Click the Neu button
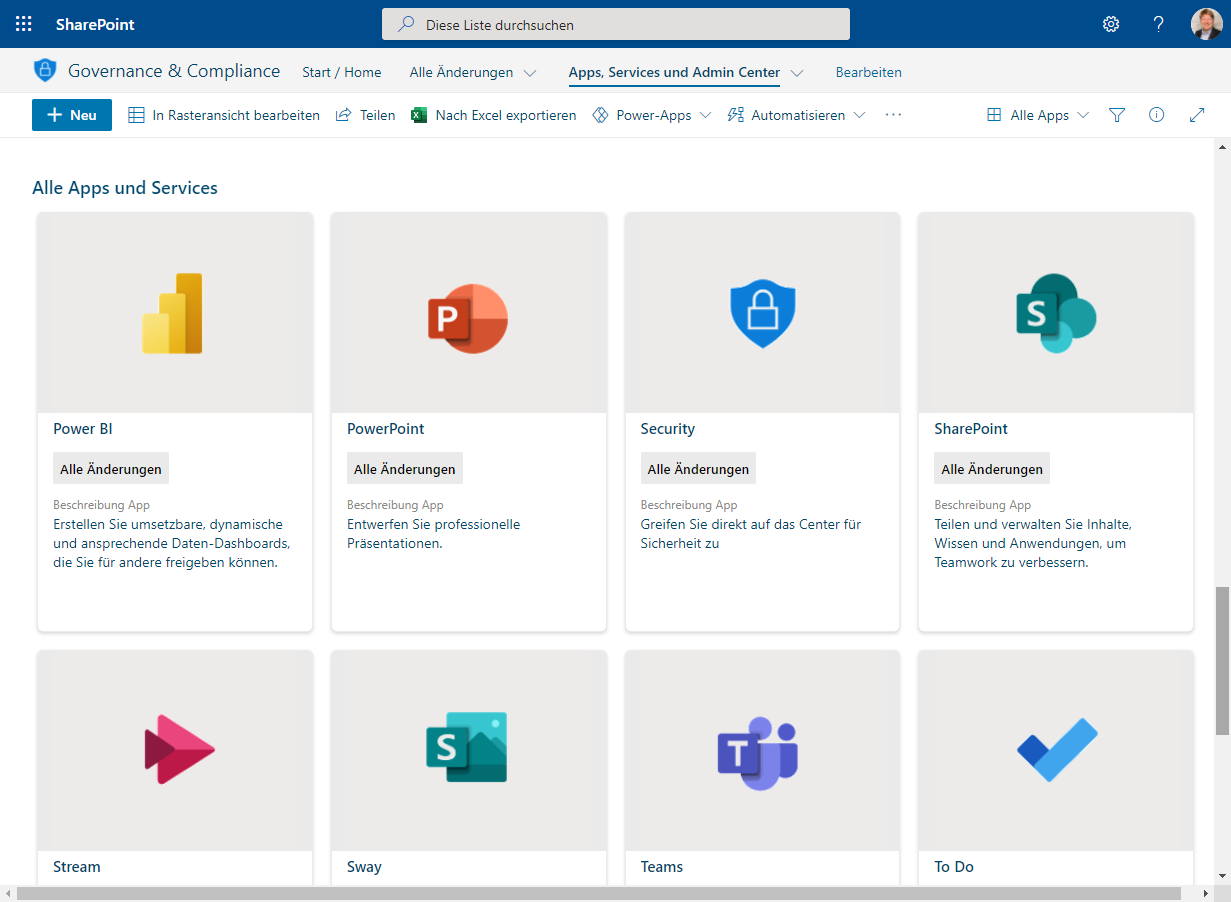 72,115
